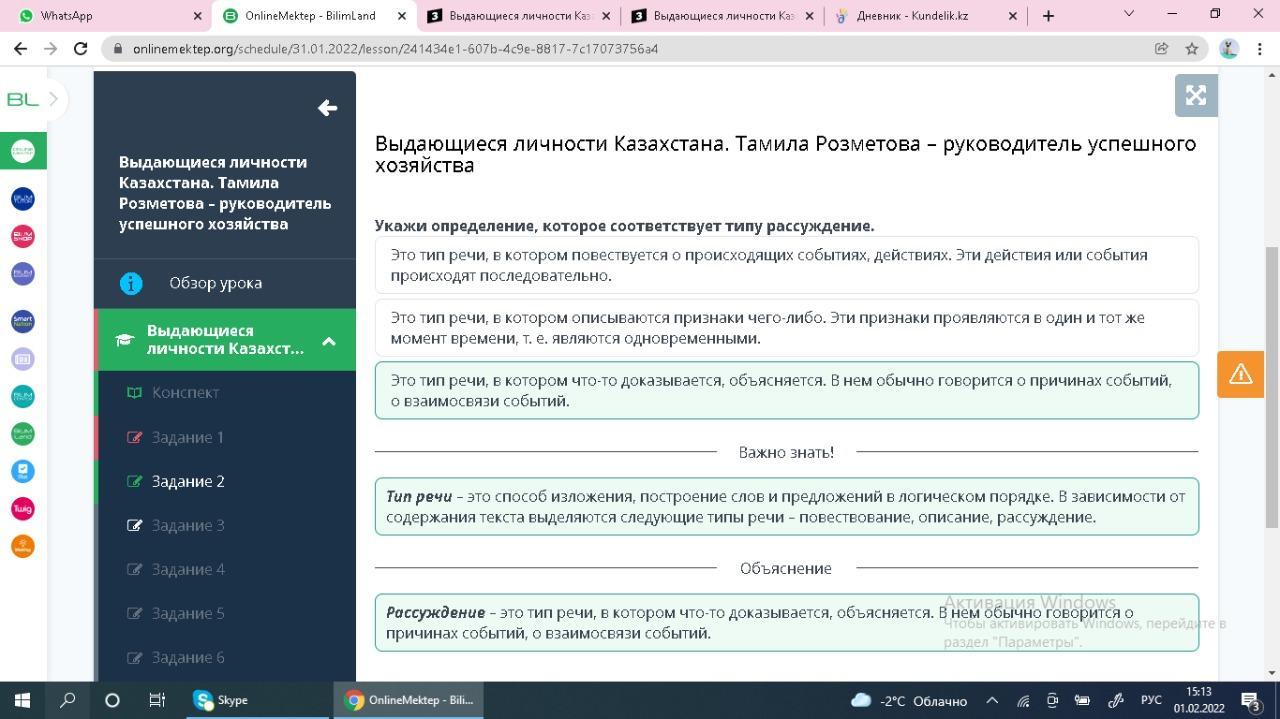Show hidden system tray icons
Viewport: 1280px width, 719px height.
992,700
